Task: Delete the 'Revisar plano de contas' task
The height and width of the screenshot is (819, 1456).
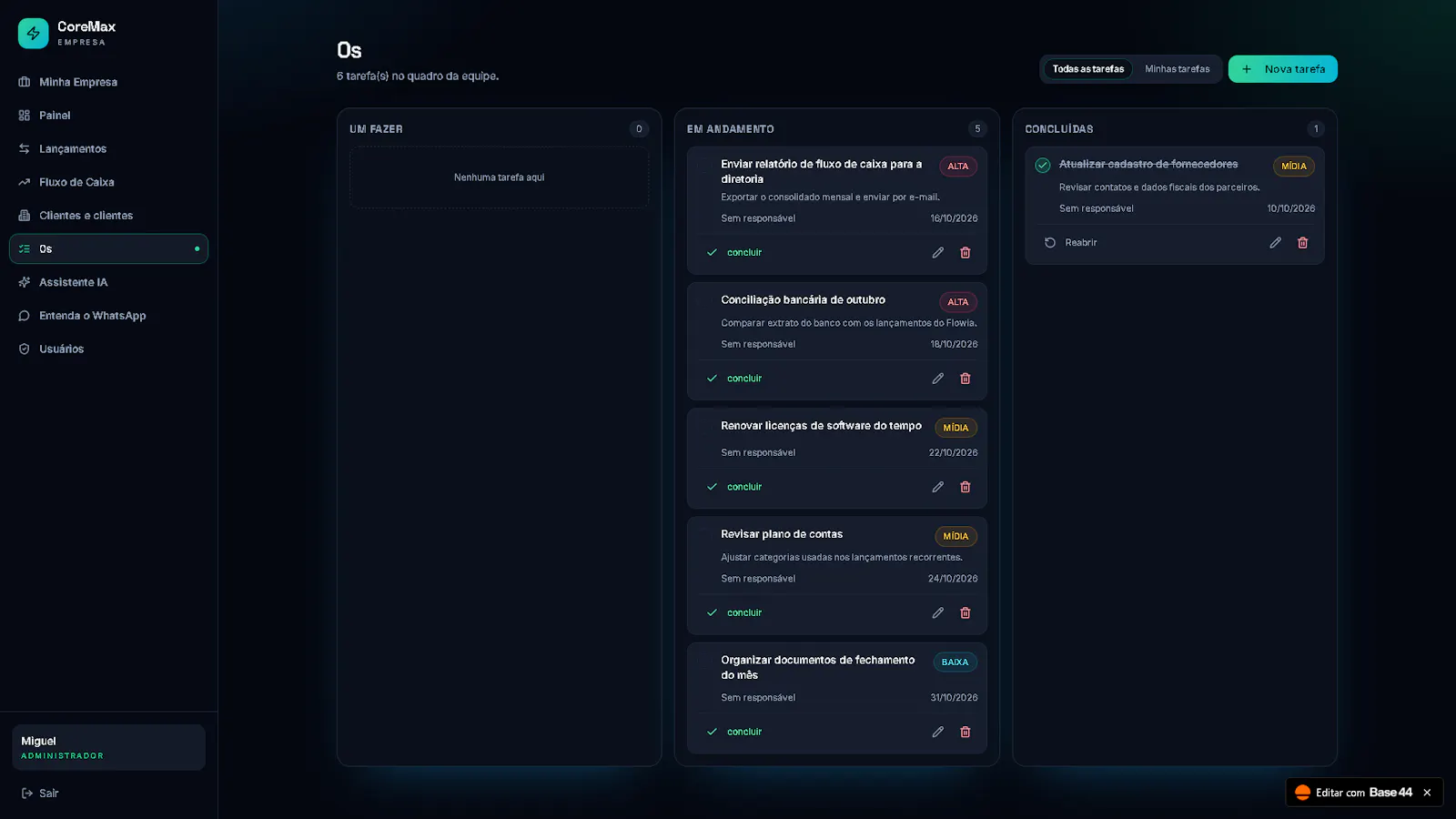Action: 966,613
